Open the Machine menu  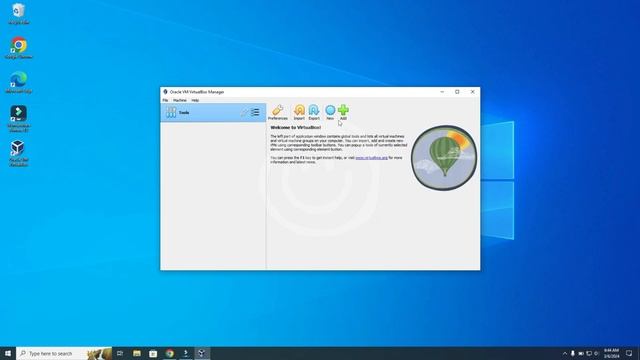[x=180, y=100]
